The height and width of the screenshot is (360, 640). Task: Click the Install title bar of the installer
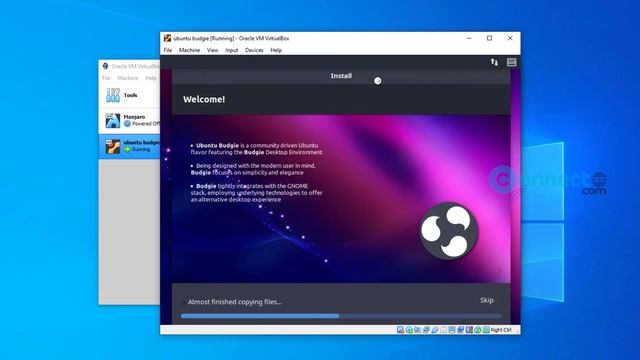341,76
